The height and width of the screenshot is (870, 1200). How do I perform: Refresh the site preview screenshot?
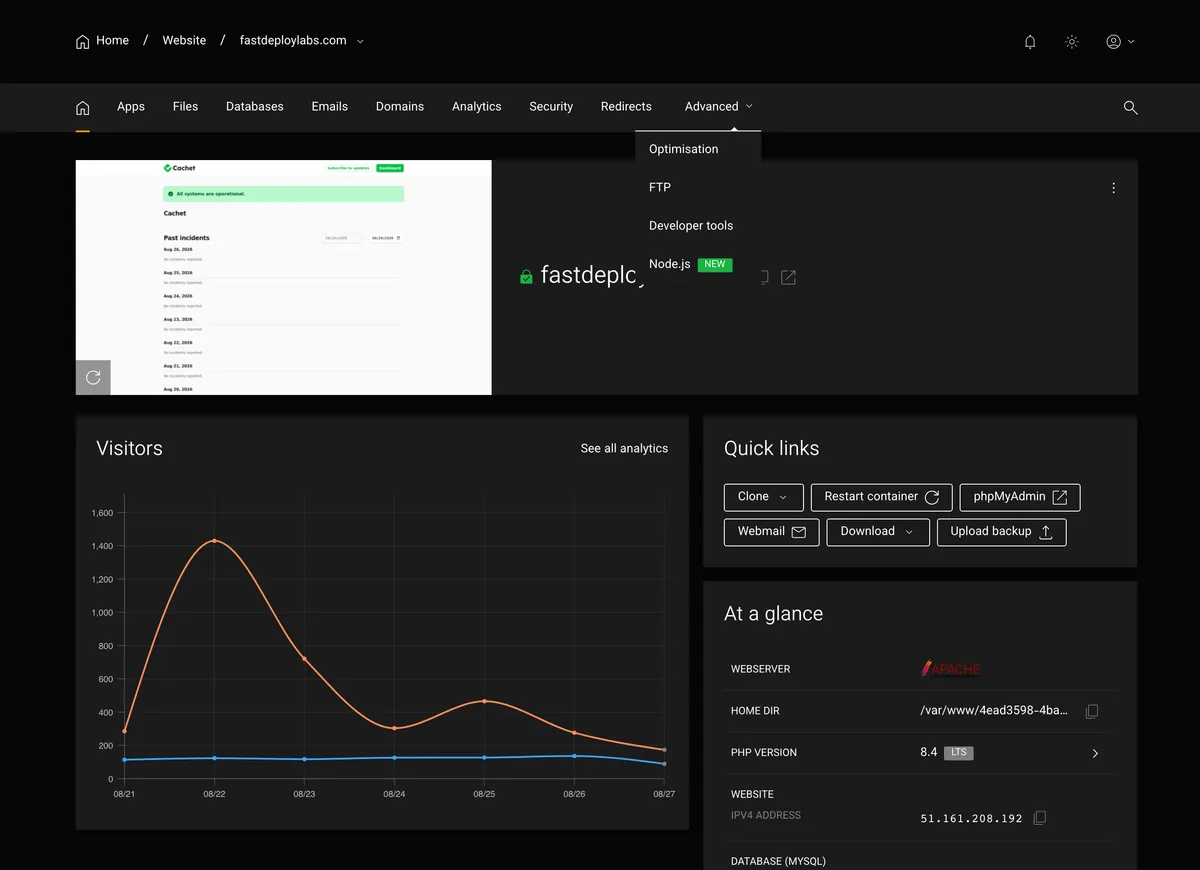(93, 377)
